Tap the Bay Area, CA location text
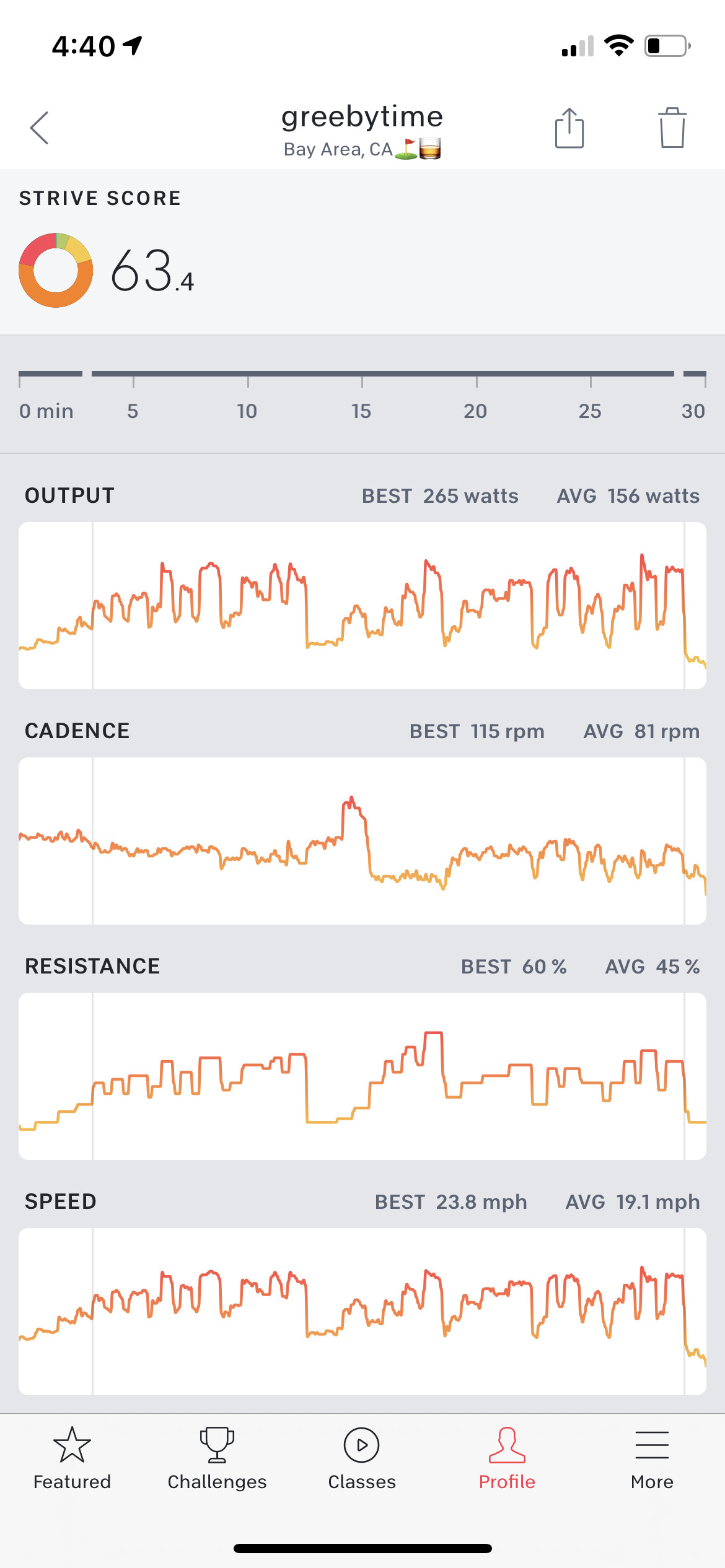Viewport: 725px width, 1568px height. click(x=338, y=150)
